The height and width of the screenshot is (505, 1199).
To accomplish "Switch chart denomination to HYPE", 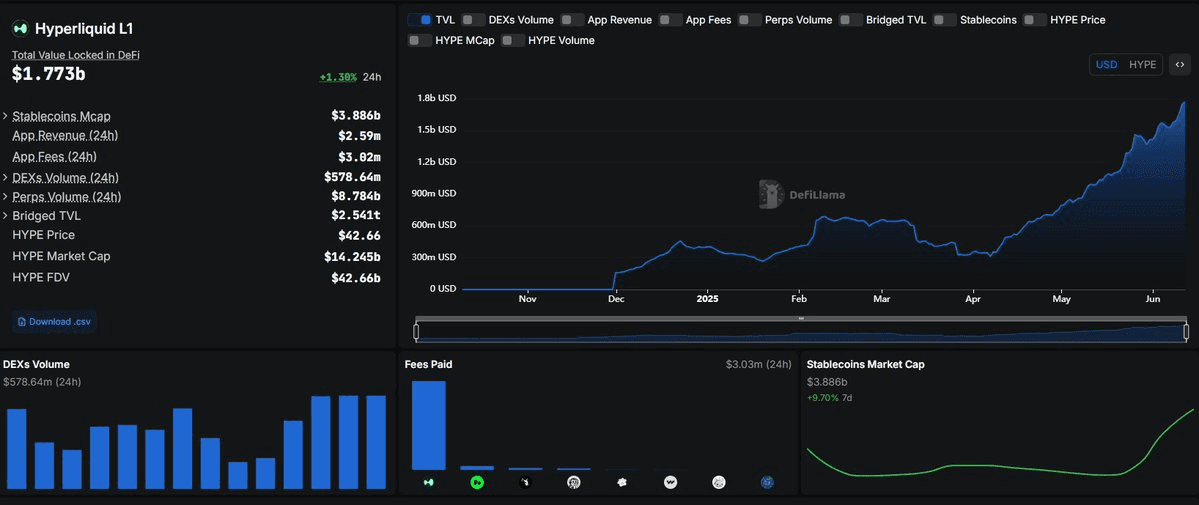I will click(x=1142, y=64).
